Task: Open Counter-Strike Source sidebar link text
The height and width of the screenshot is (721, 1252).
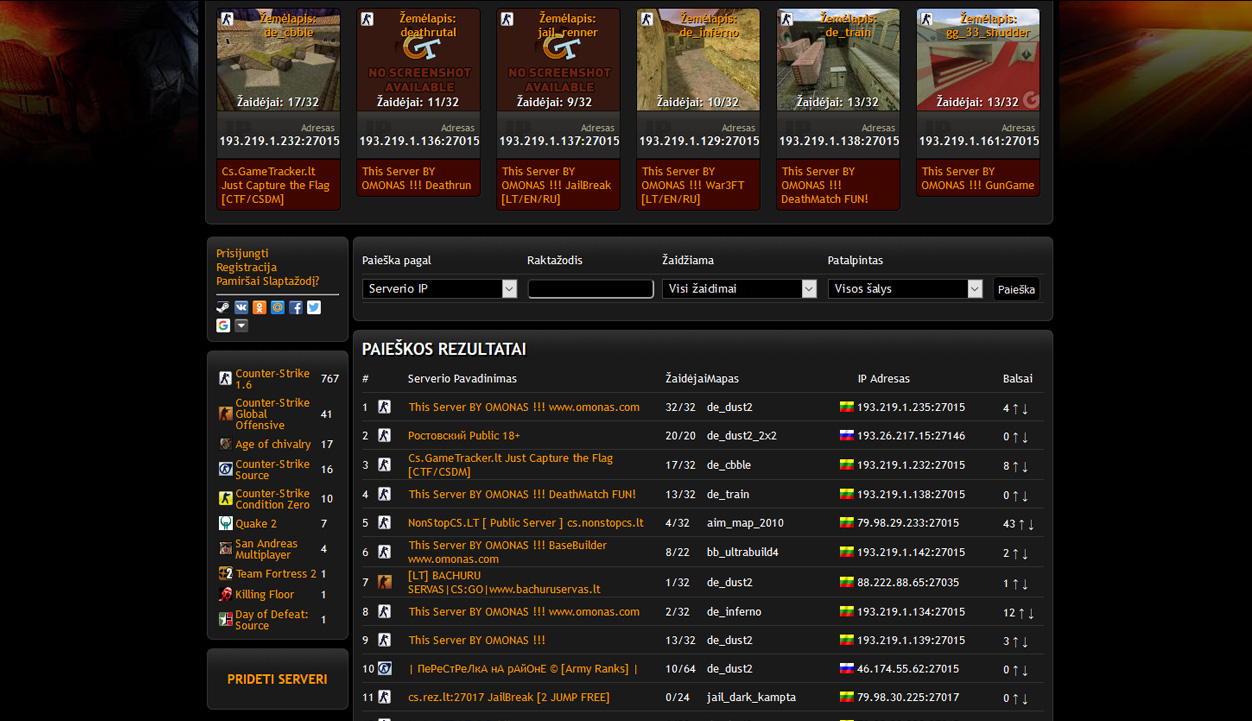Action: pyautogui.click(x=272, y=469)
